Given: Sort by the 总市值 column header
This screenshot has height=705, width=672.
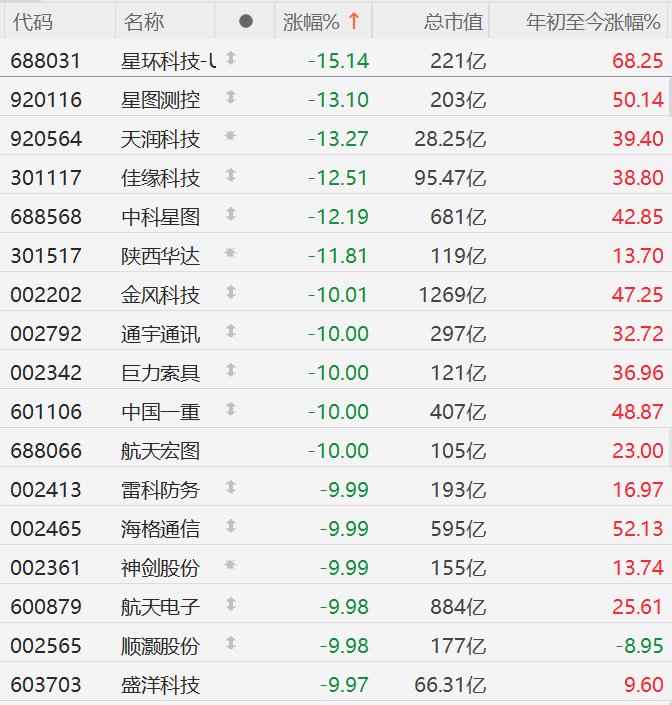Looking at the screenshot, I should (454, 22).
